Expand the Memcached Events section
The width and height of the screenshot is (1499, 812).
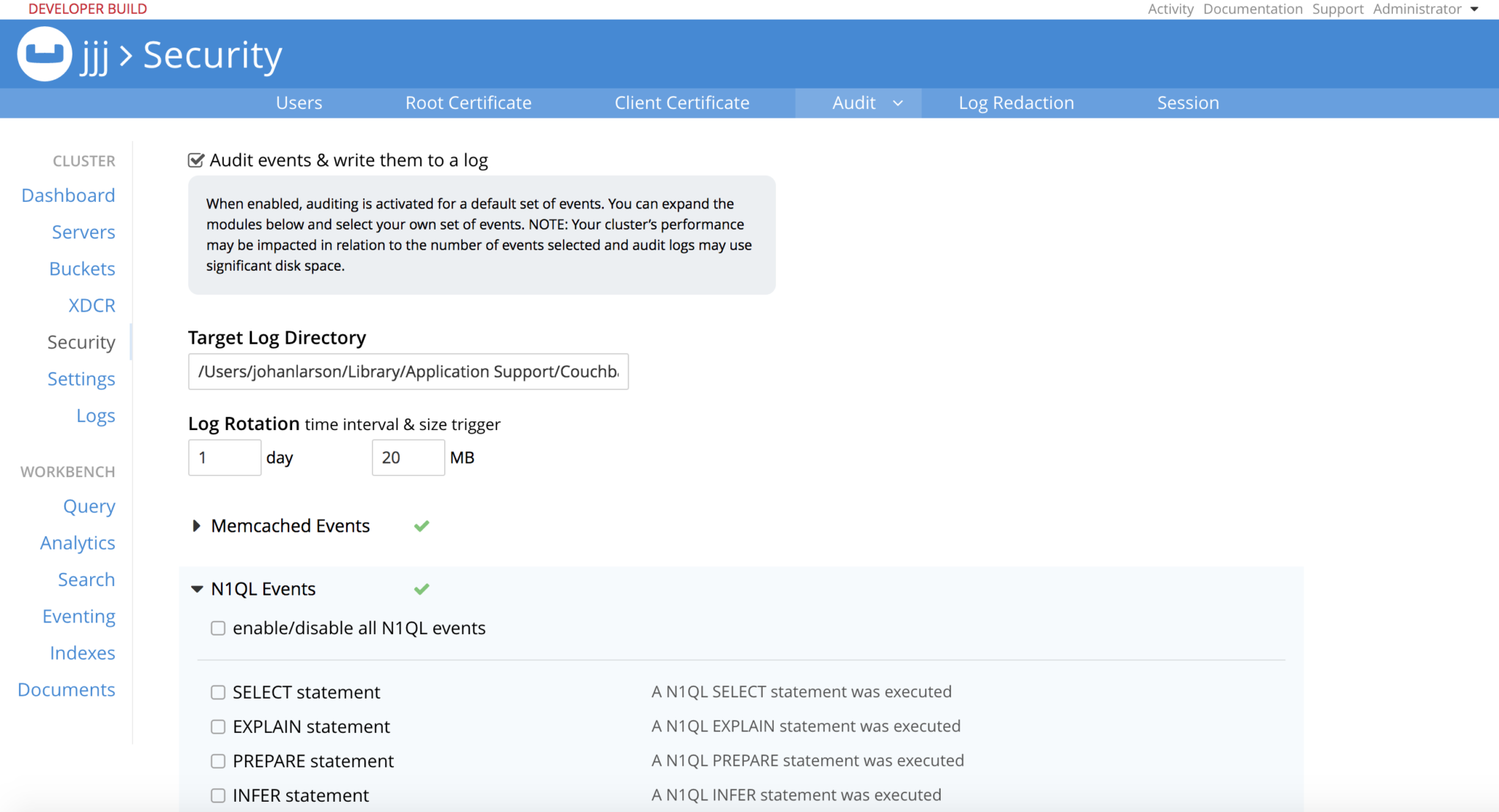click(x=195, y=525)
